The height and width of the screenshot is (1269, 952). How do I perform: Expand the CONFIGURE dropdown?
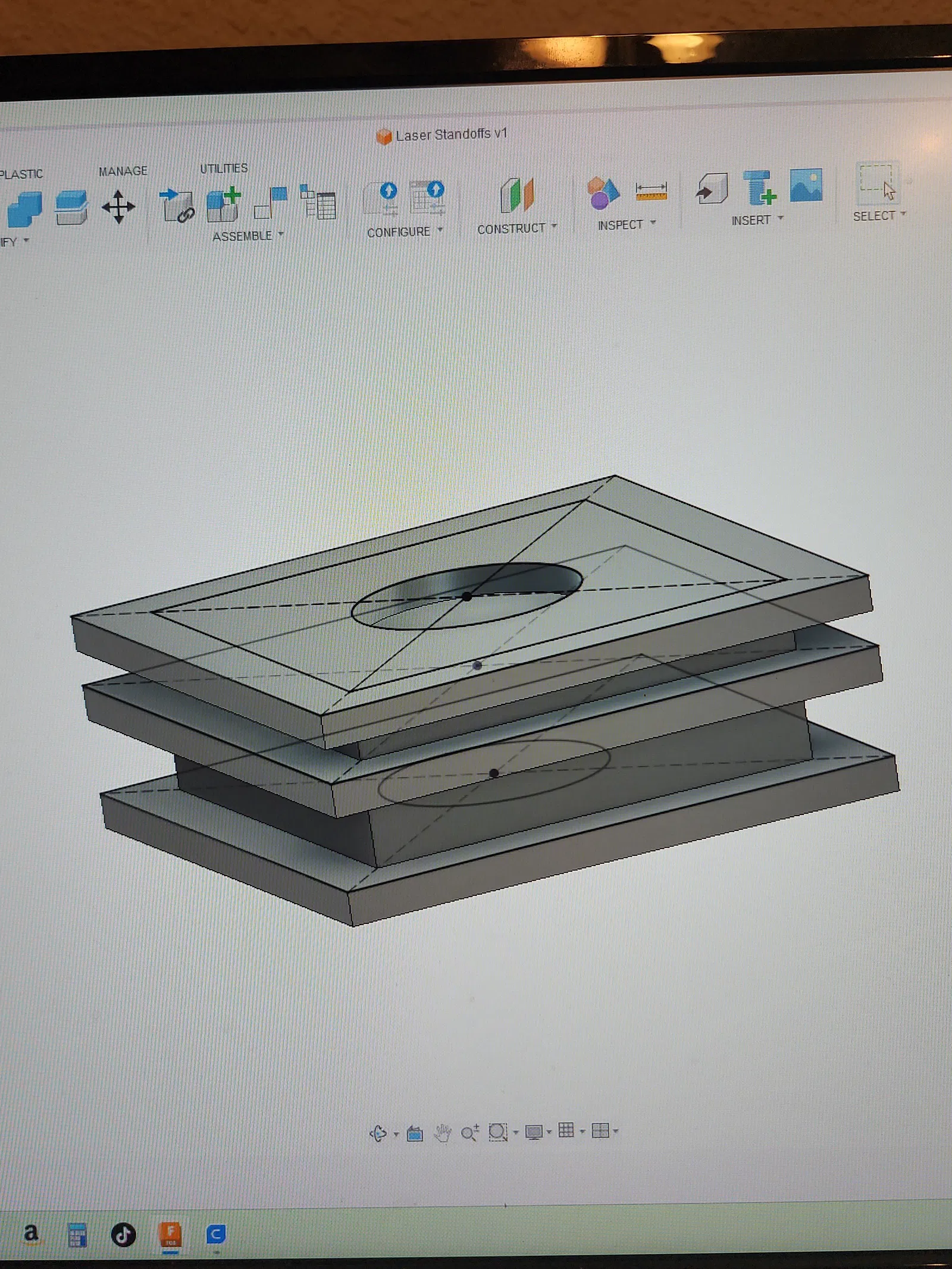tap(405, 231)
